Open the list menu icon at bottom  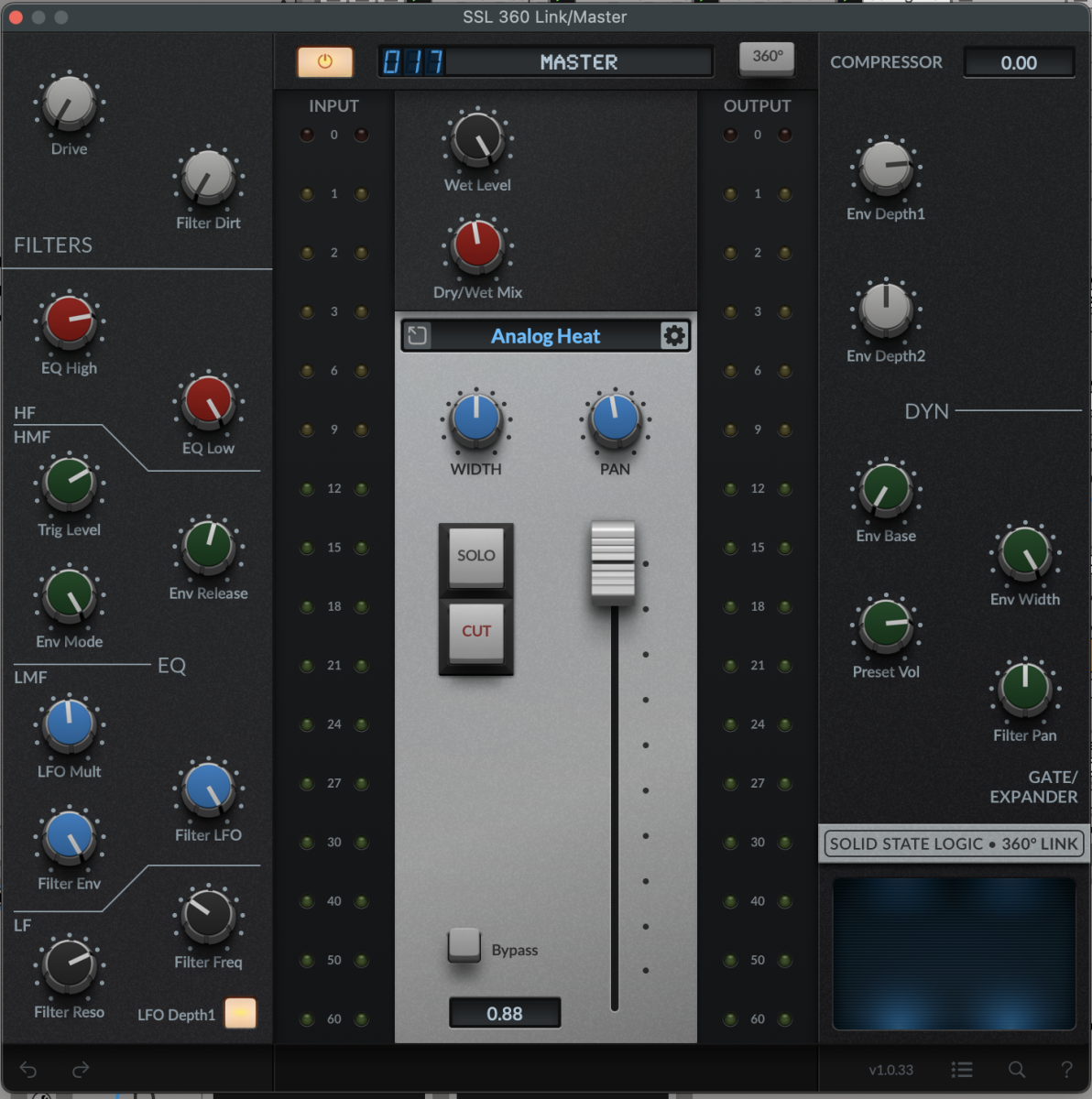click(961, 1070)
